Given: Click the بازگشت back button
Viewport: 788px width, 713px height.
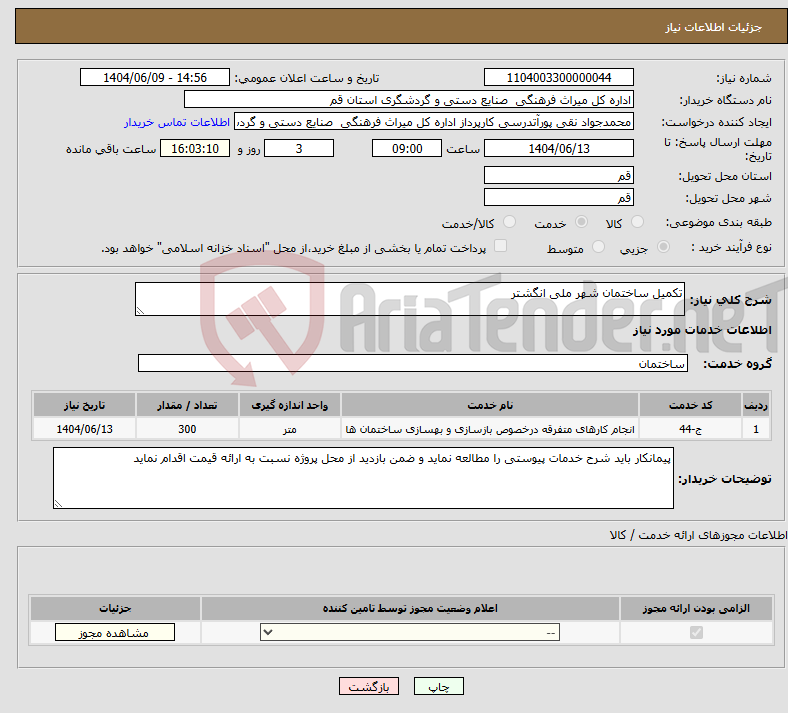Looking at the screenshot, I should click(x=369, y=686).
